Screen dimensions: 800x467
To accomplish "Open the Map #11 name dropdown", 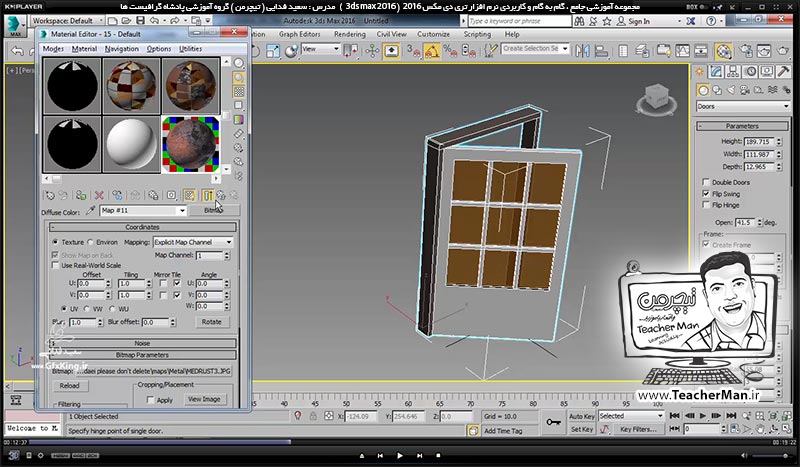I will click(143, 210).
